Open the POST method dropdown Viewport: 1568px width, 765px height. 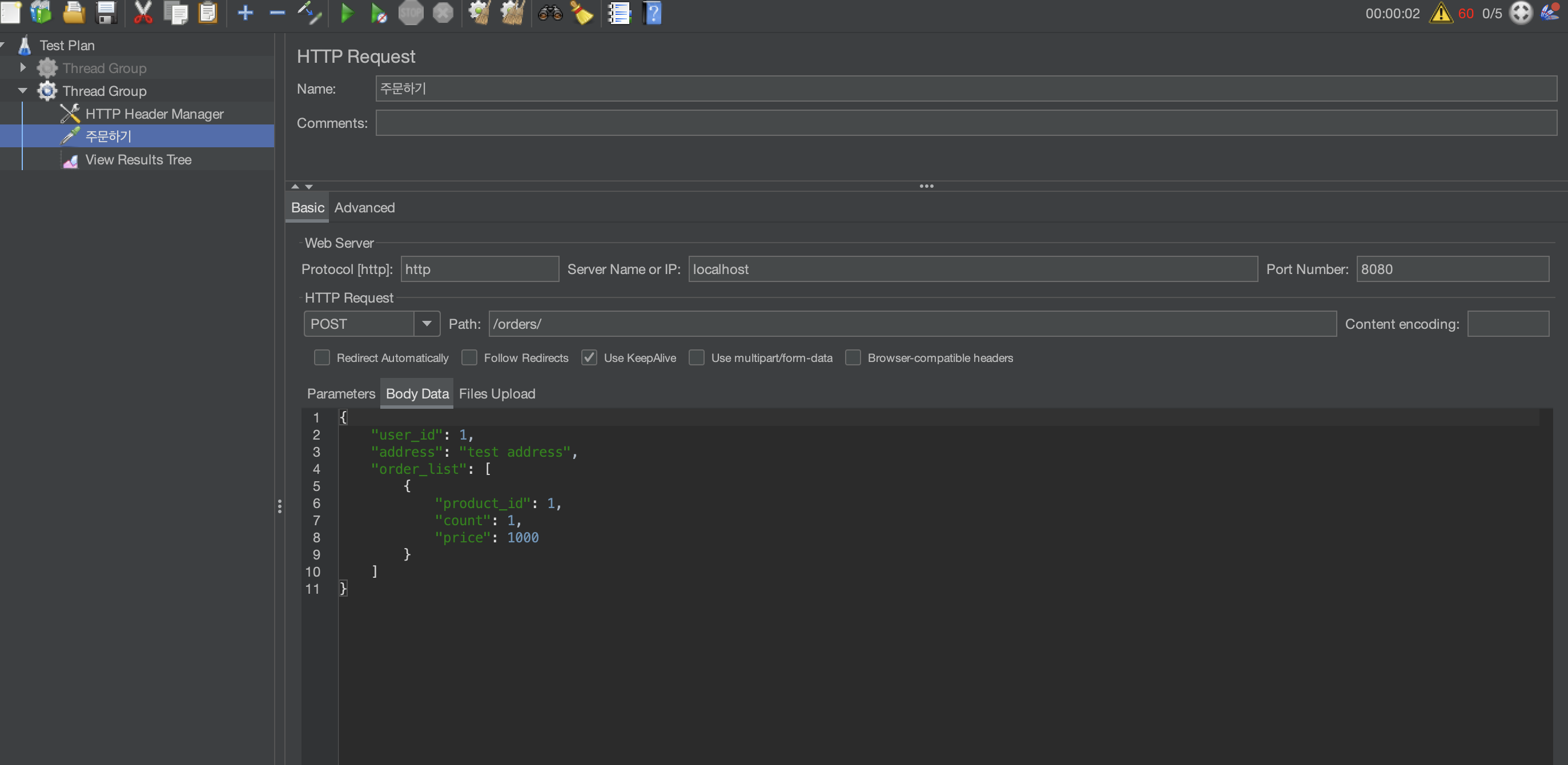[x=426, y=324]
